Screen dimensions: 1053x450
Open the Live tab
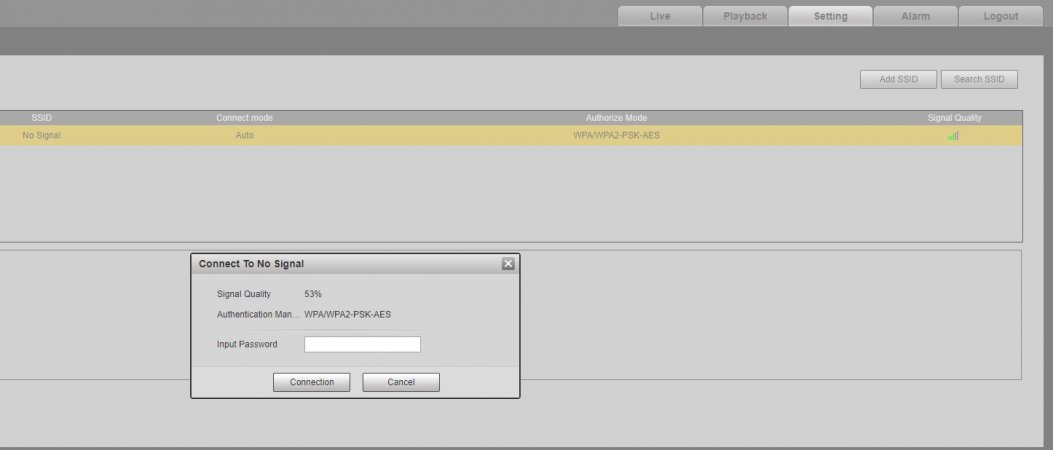pyautogui.click(x=659, y=16)
